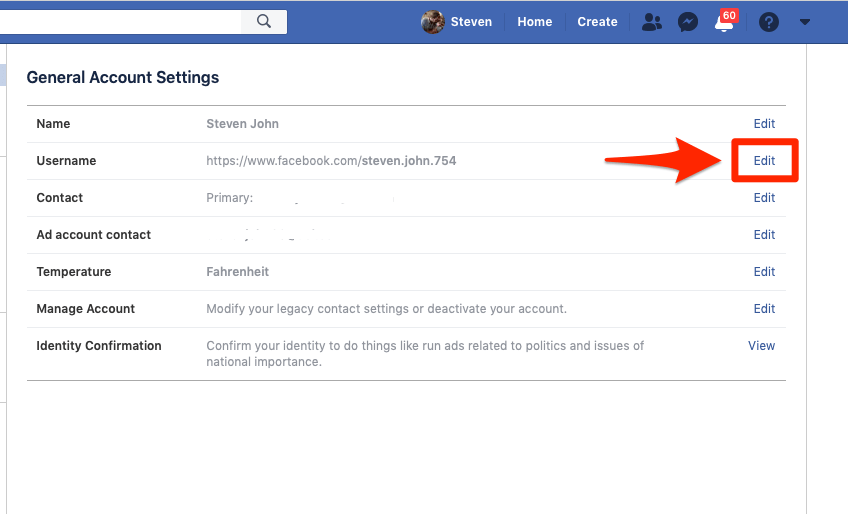Screen dimensions: 848x514
Task: Go to Home in the top bar
Action: coord(534,22)
